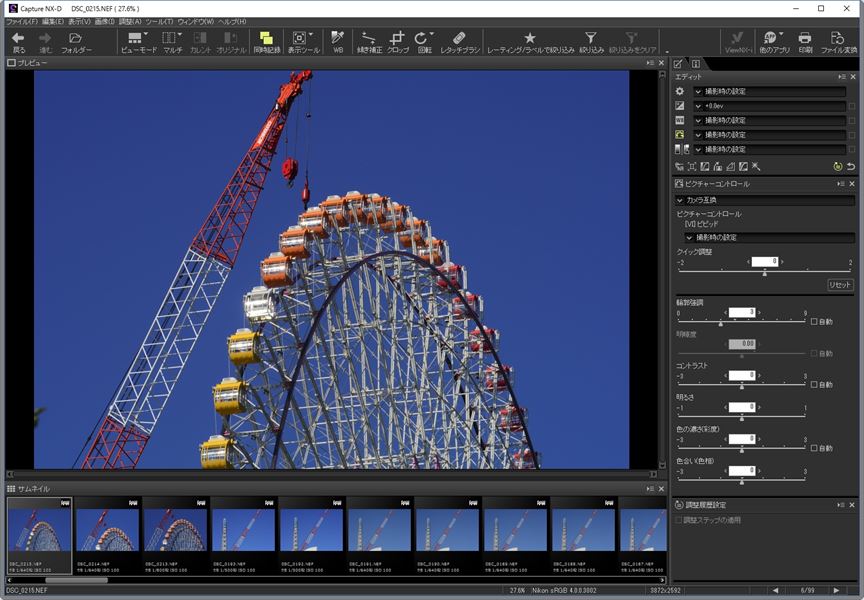The image size is (864, 600).
Task: Click the ピクチャーコントロール panel header icon
Action: point(679,183)
